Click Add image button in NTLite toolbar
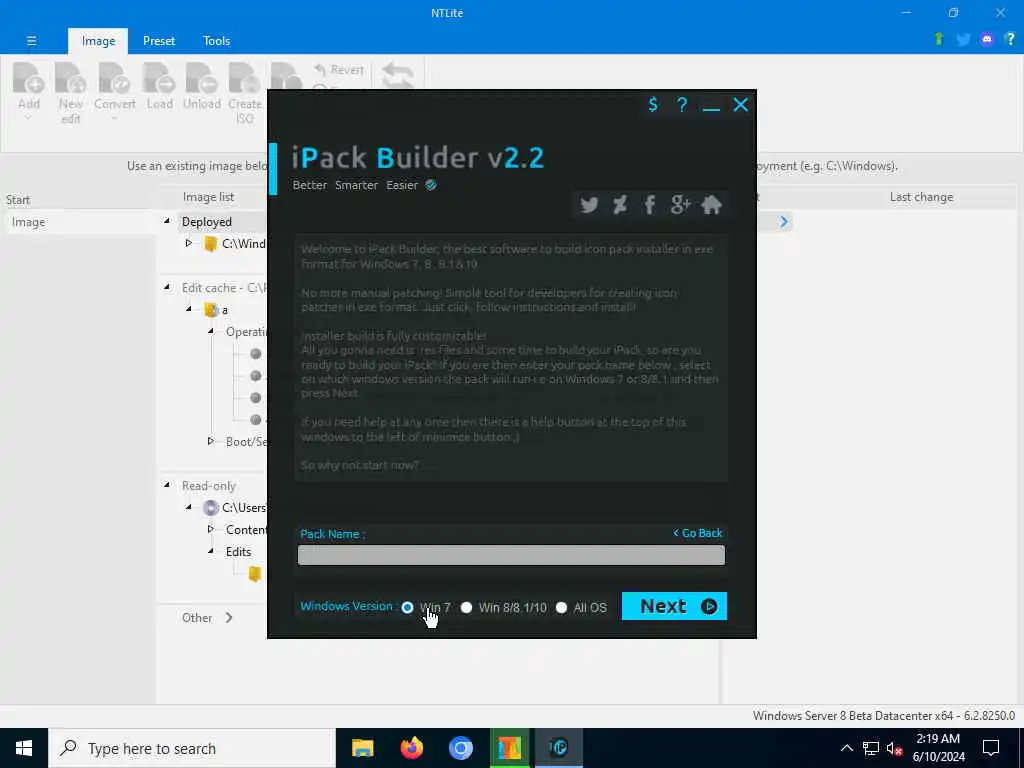 click(29, 91)
